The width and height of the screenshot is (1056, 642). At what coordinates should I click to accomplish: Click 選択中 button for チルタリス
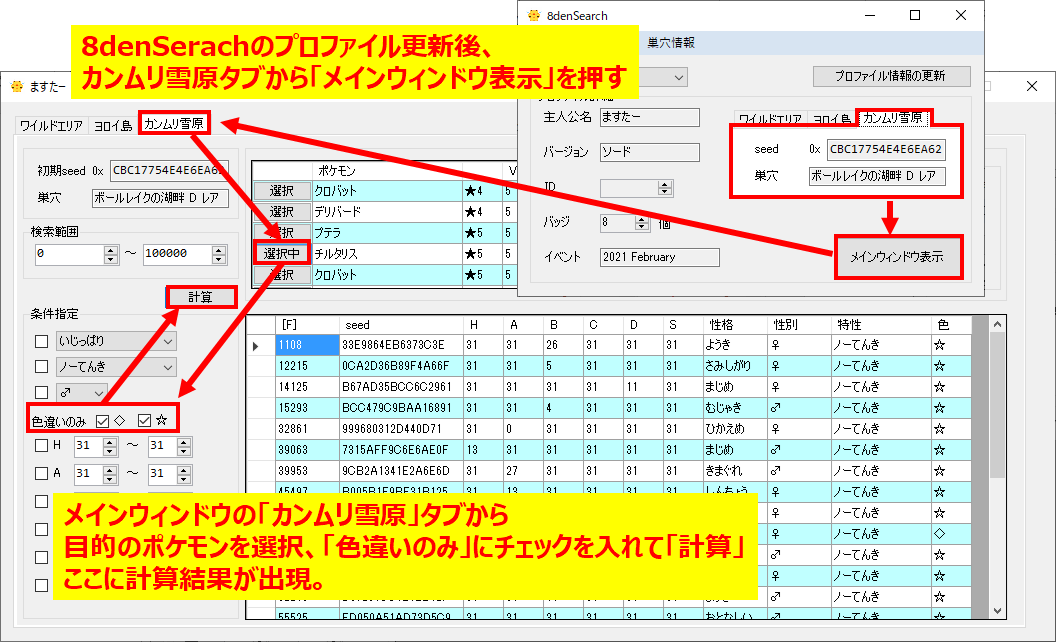282,254
